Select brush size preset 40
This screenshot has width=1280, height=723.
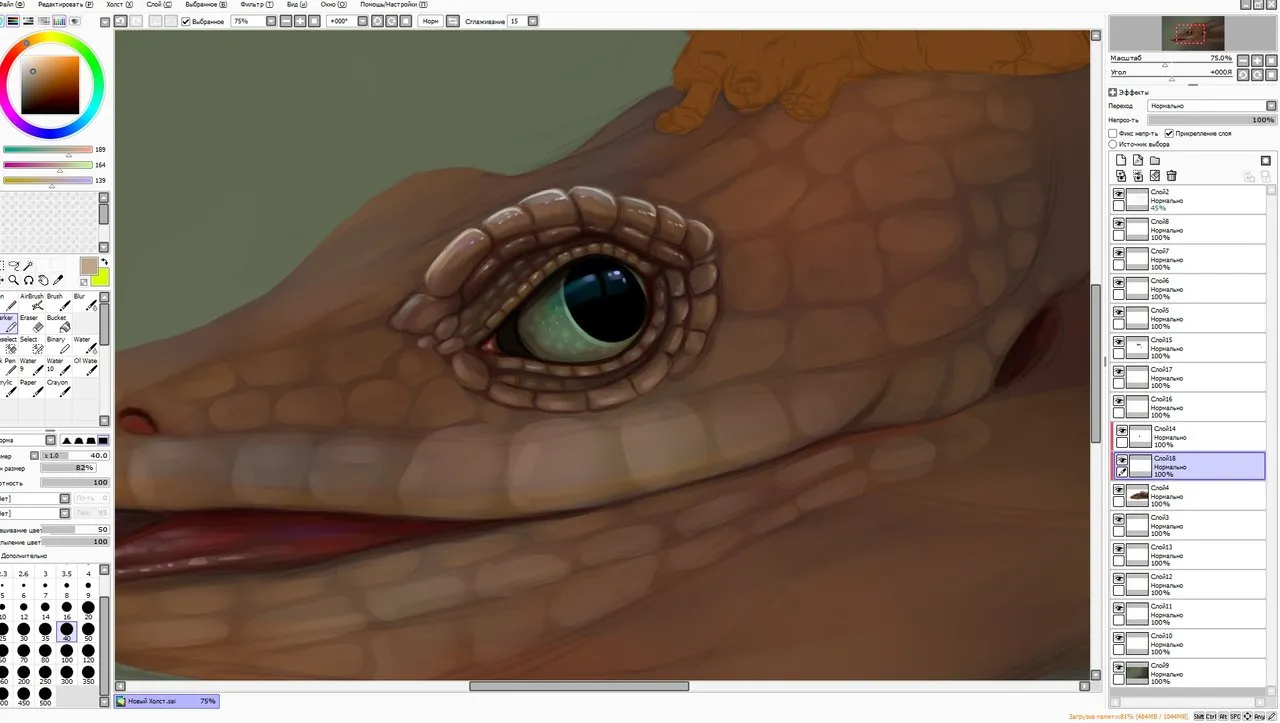click(x=67, y=631)
